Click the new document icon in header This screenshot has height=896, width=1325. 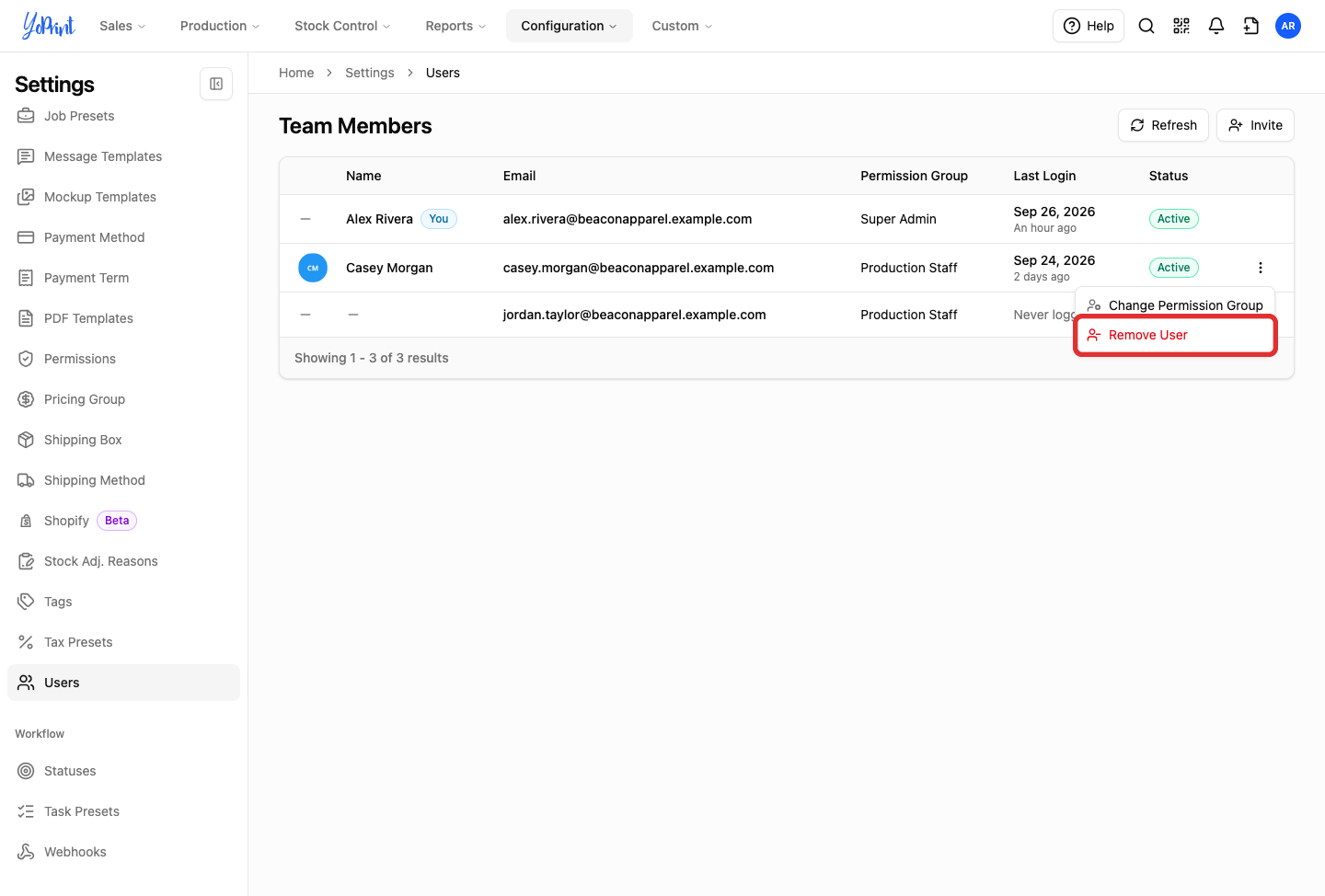coord(1251,26)
